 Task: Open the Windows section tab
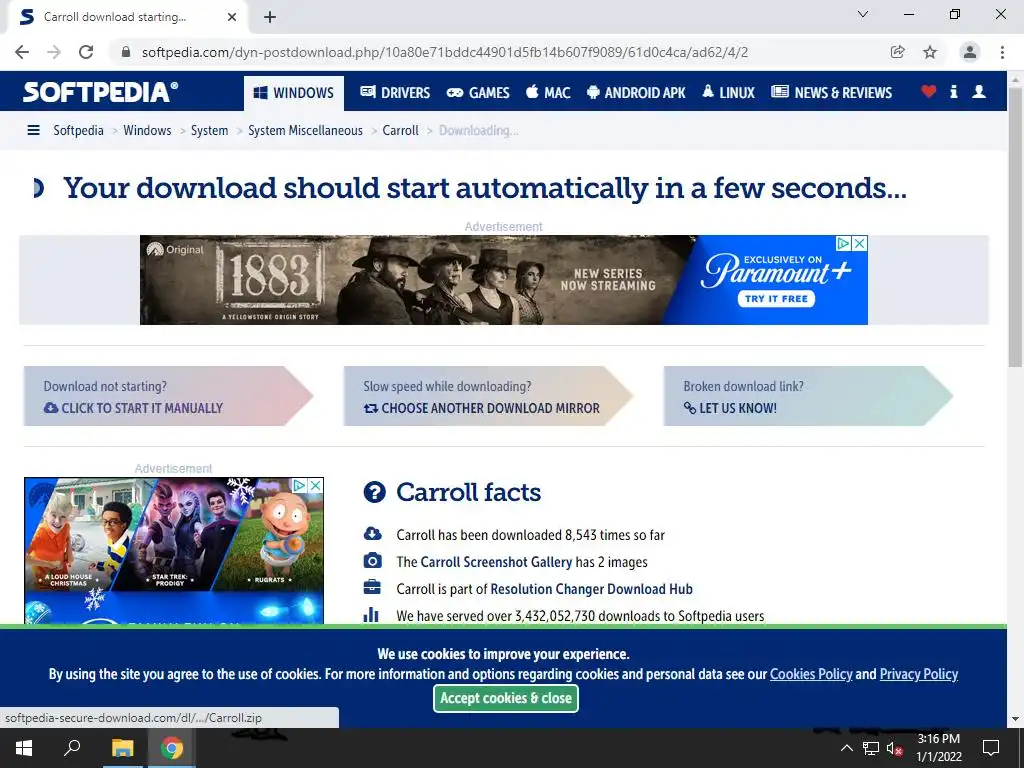[x=294, y=93]
